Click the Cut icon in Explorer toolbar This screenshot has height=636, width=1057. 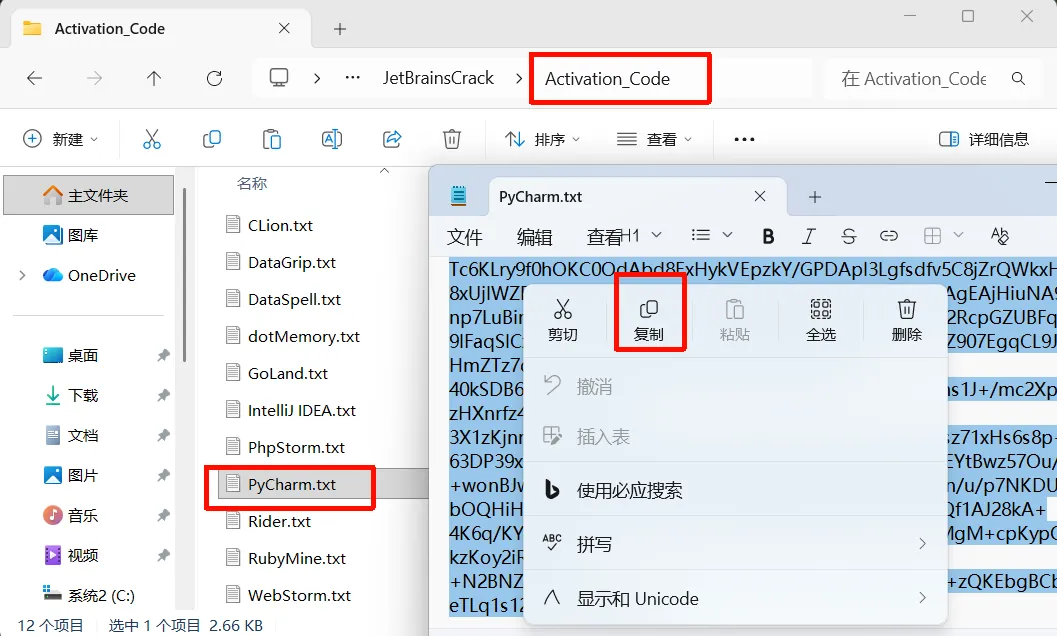pyautogui.click(x=152, y=139)
